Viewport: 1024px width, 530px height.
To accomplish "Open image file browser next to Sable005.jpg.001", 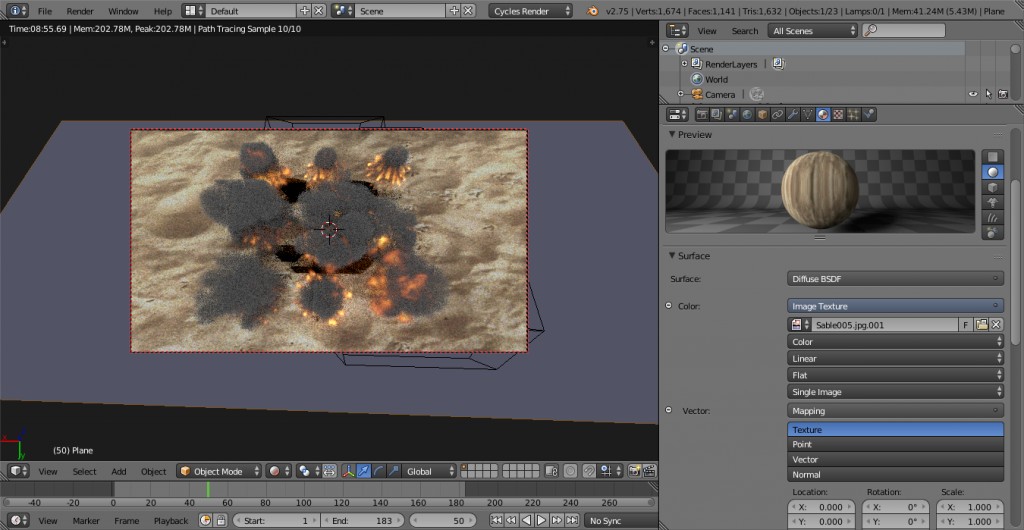I will coord(982,324).
